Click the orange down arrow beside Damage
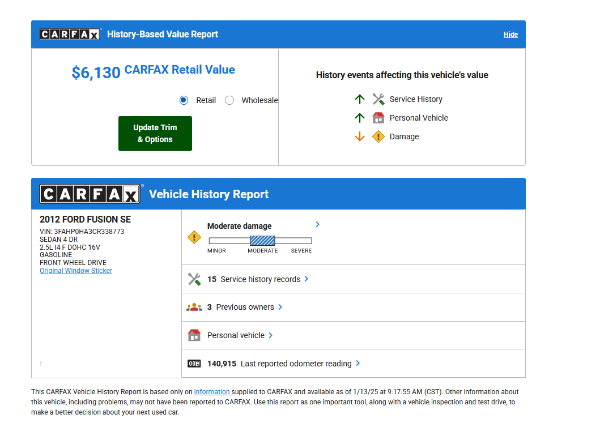This screenshot has width=600, height=427. pyautogui.click(x=359, y=137)
